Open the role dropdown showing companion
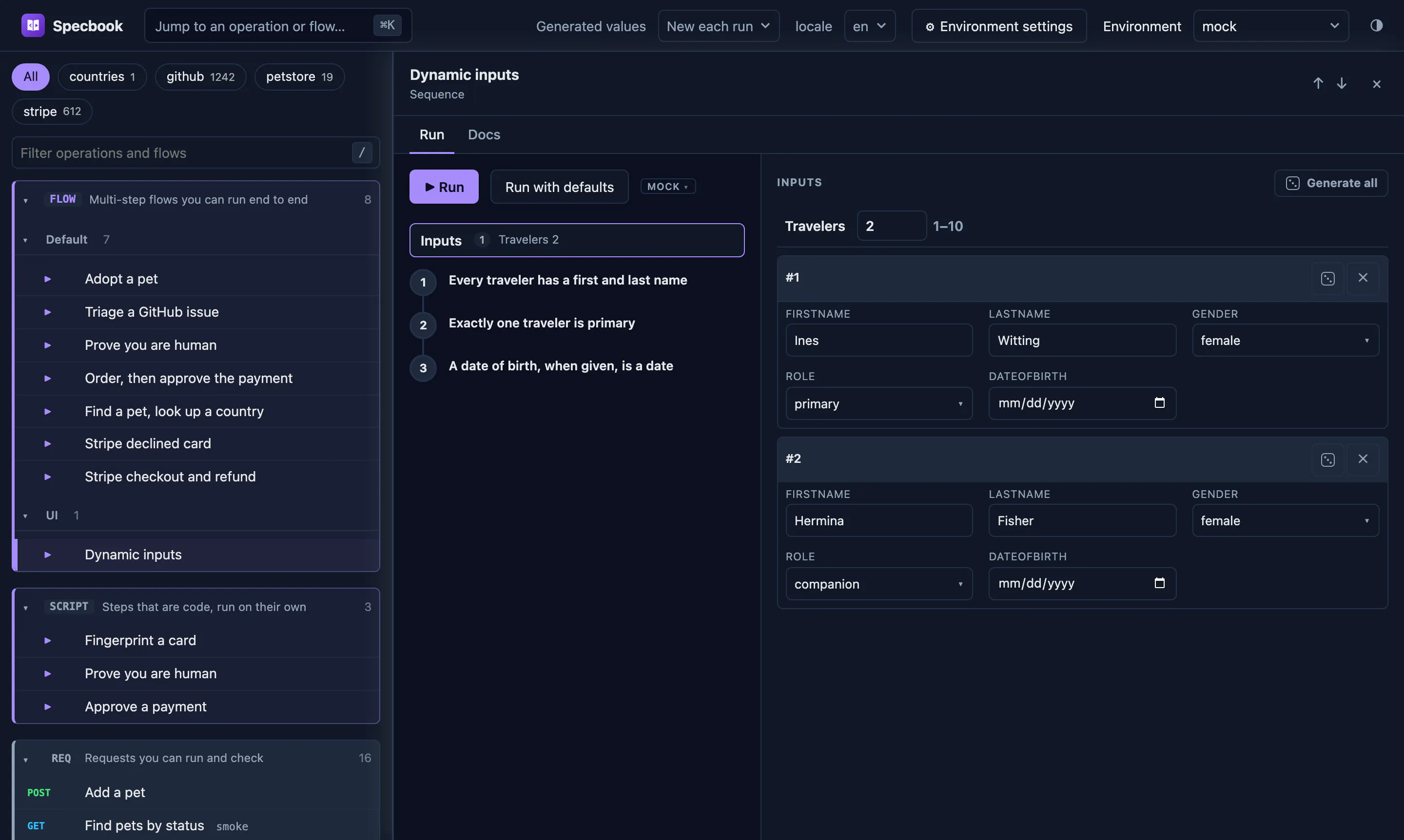 [879, 584]
